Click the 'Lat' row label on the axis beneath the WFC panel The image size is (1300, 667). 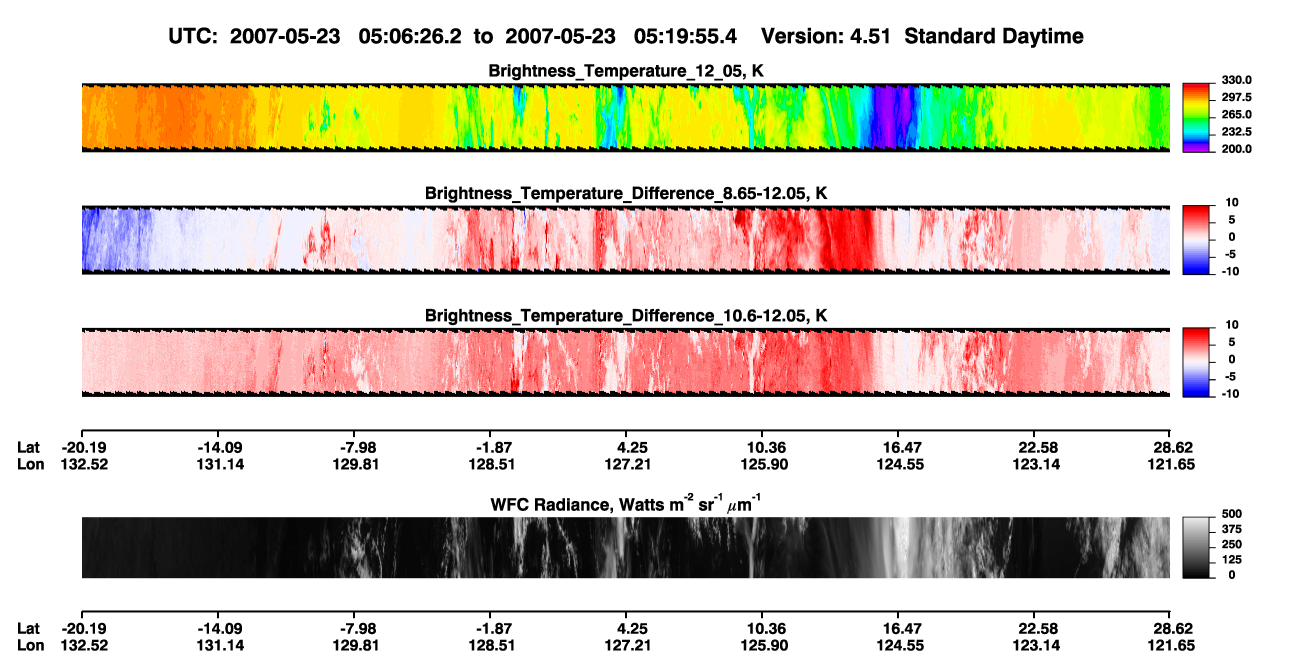pyautogui.click(x=29, y=628)
